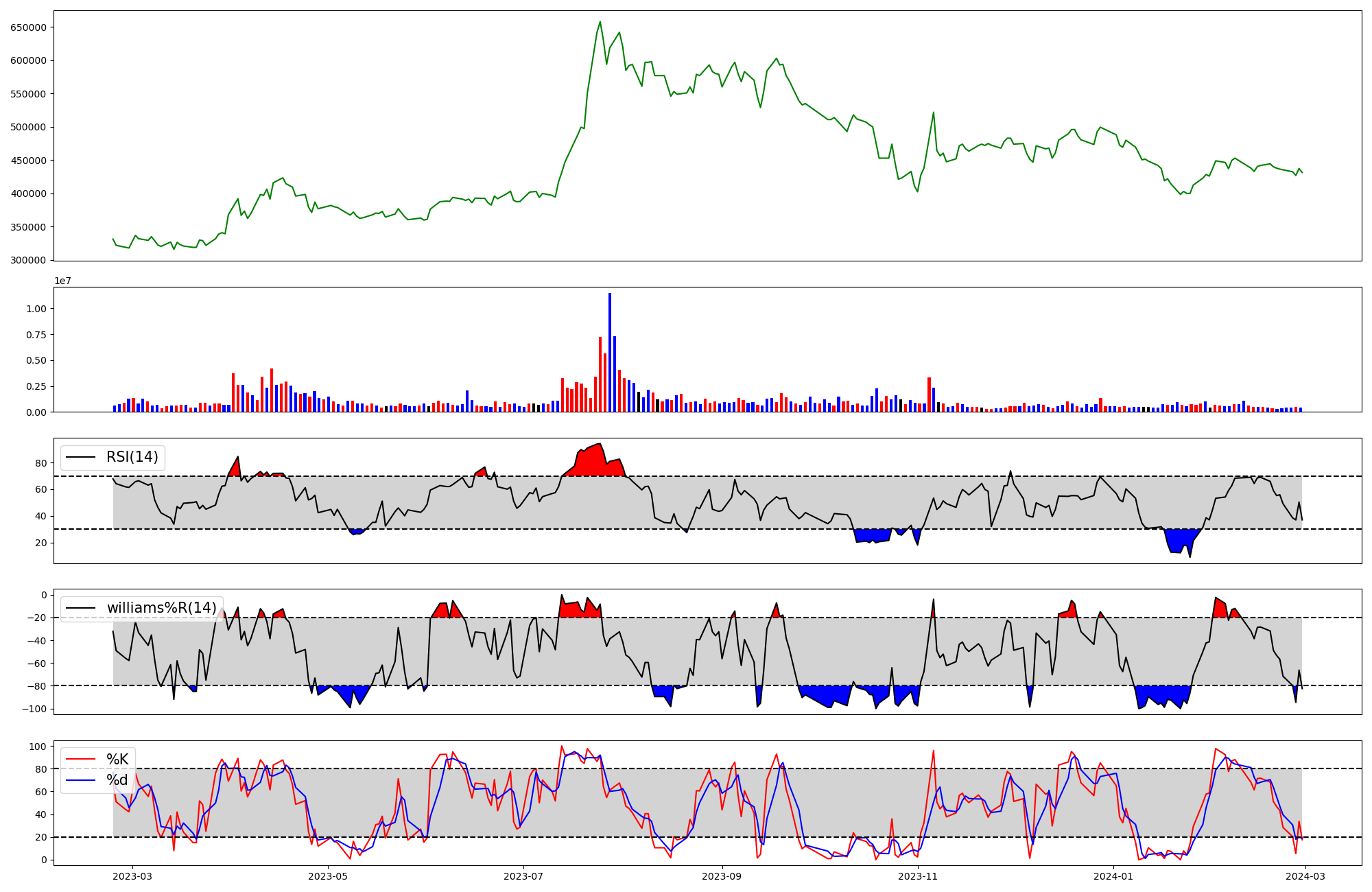The width and height of the screenshot is (1372, 892).
Task: Click blue line swatch beside %d
Action: [x=80, y=780]
